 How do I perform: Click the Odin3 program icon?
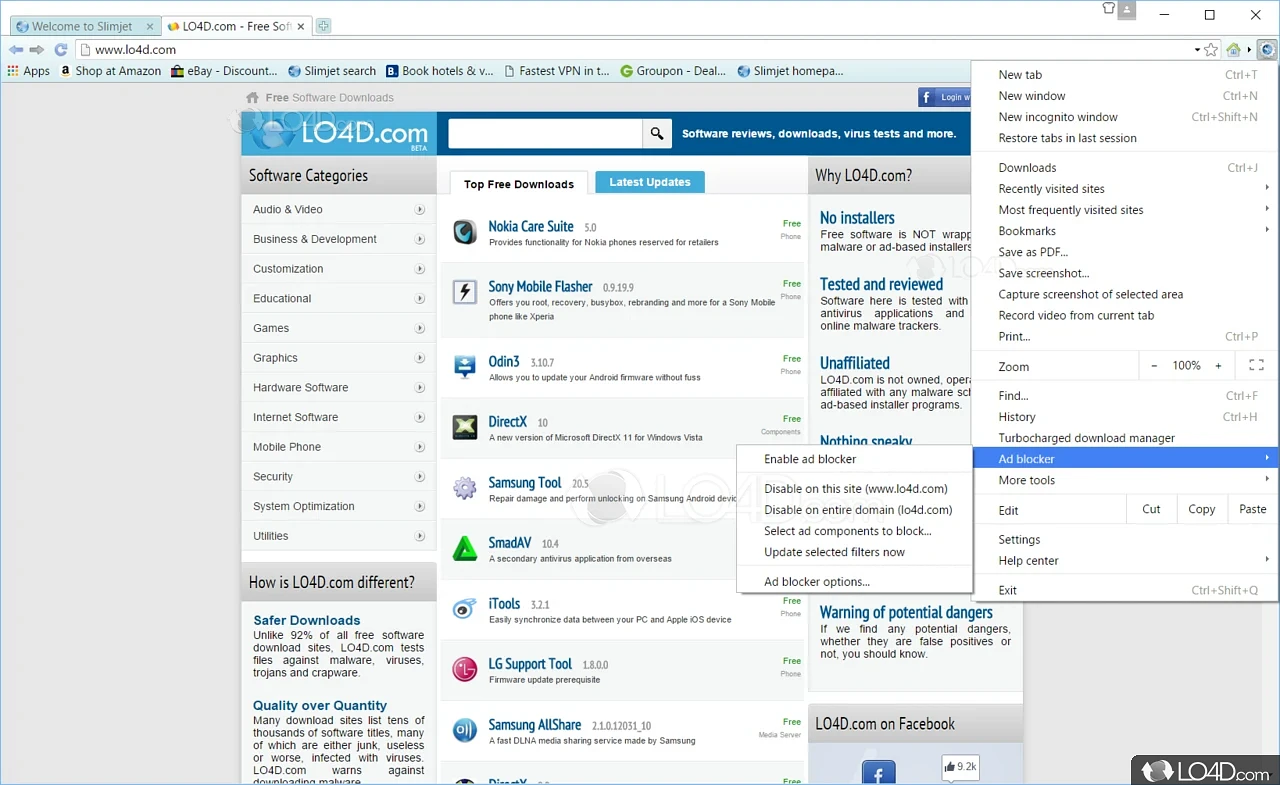[465, 367]
